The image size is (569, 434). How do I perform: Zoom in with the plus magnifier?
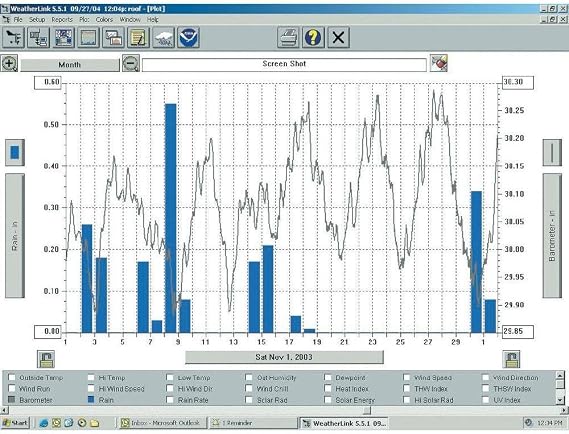tap(9, 64)
